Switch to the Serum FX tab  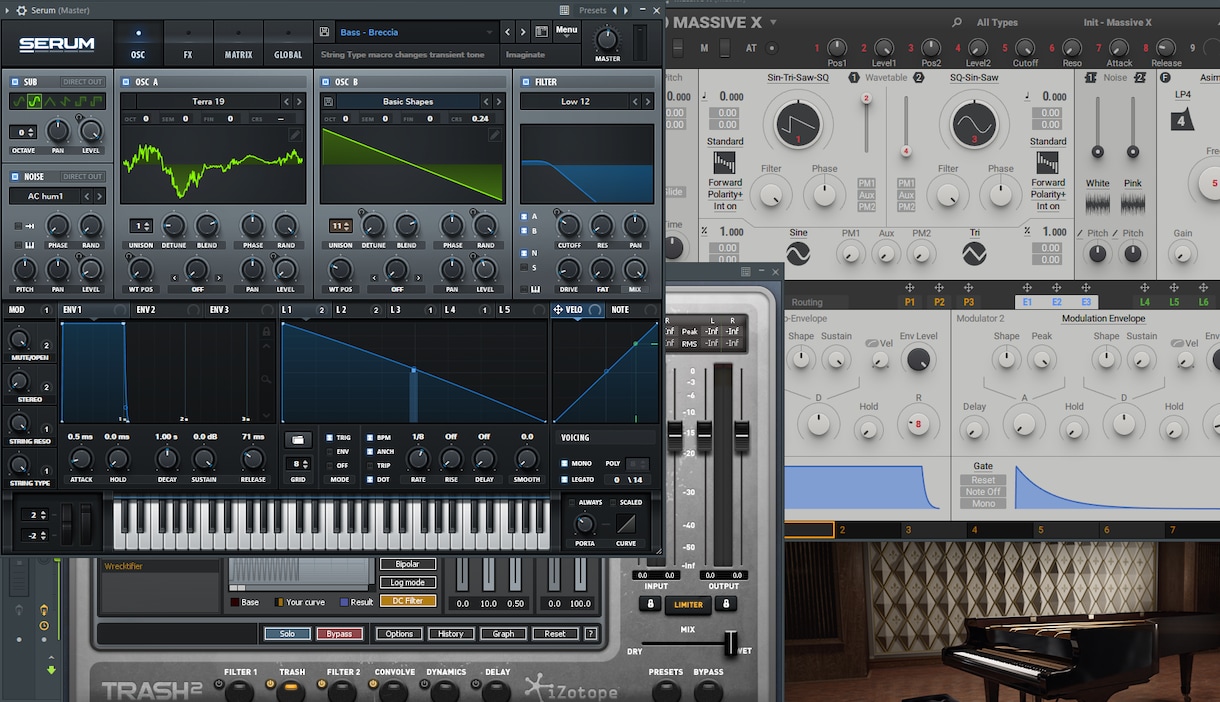click(x=187, y=43)
